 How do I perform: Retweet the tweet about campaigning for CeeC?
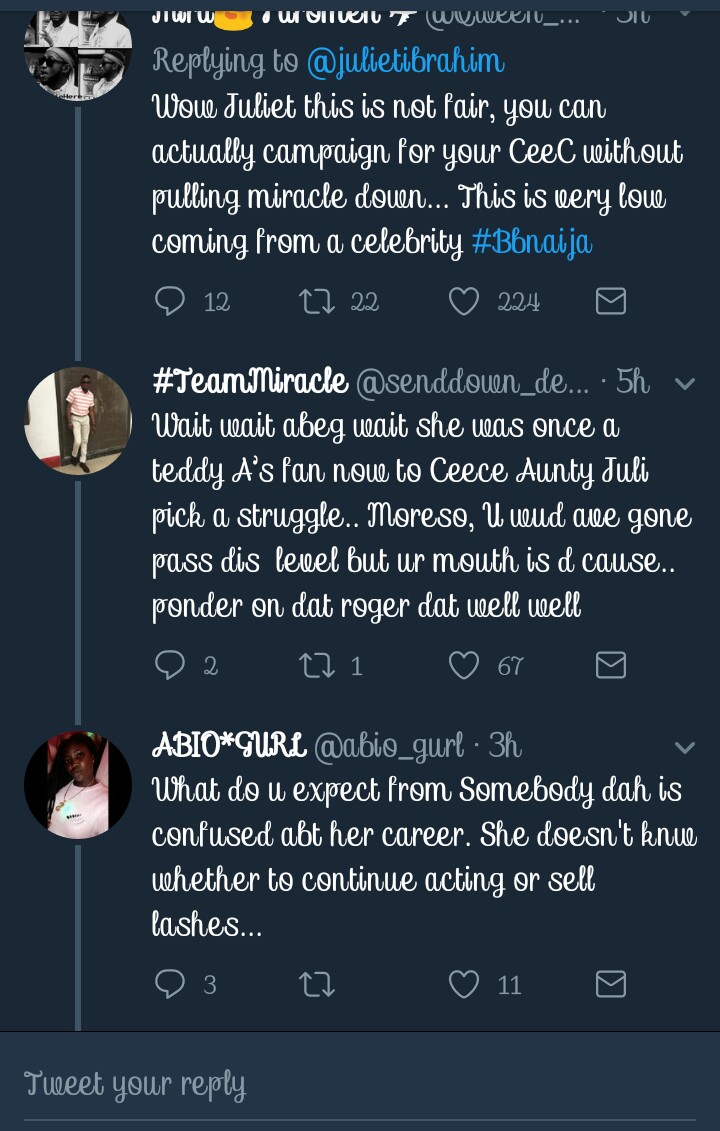click(316, 301)
